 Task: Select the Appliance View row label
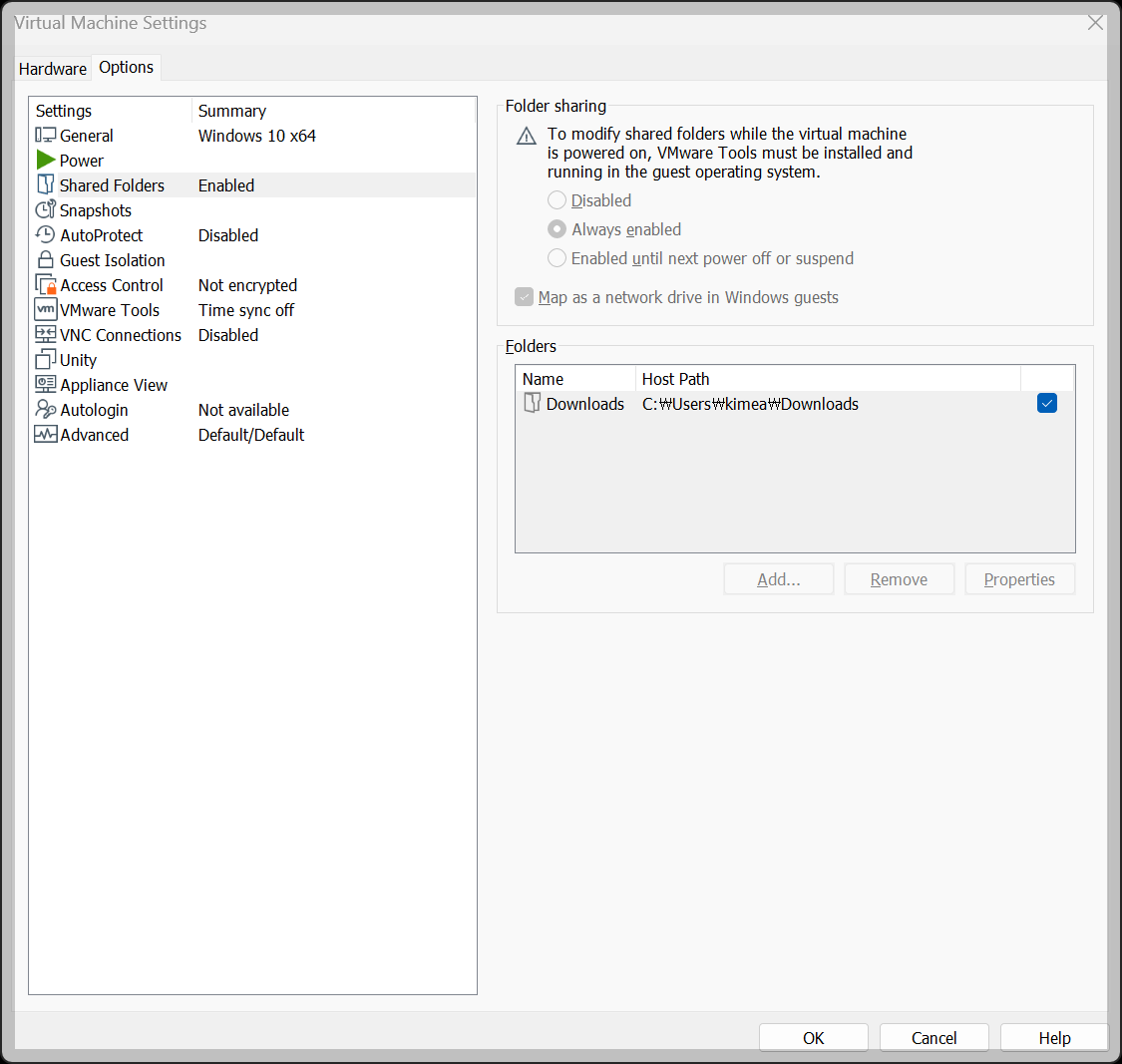114,385
